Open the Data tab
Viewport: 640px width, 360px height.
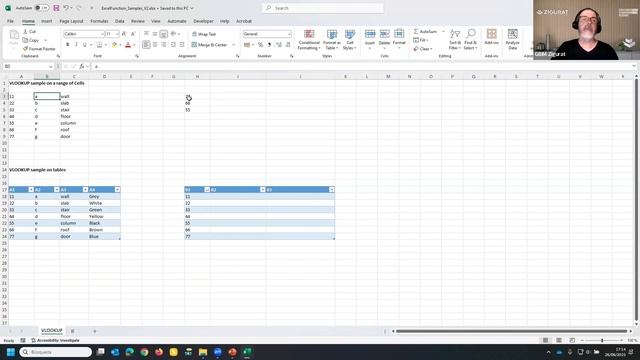120,21
